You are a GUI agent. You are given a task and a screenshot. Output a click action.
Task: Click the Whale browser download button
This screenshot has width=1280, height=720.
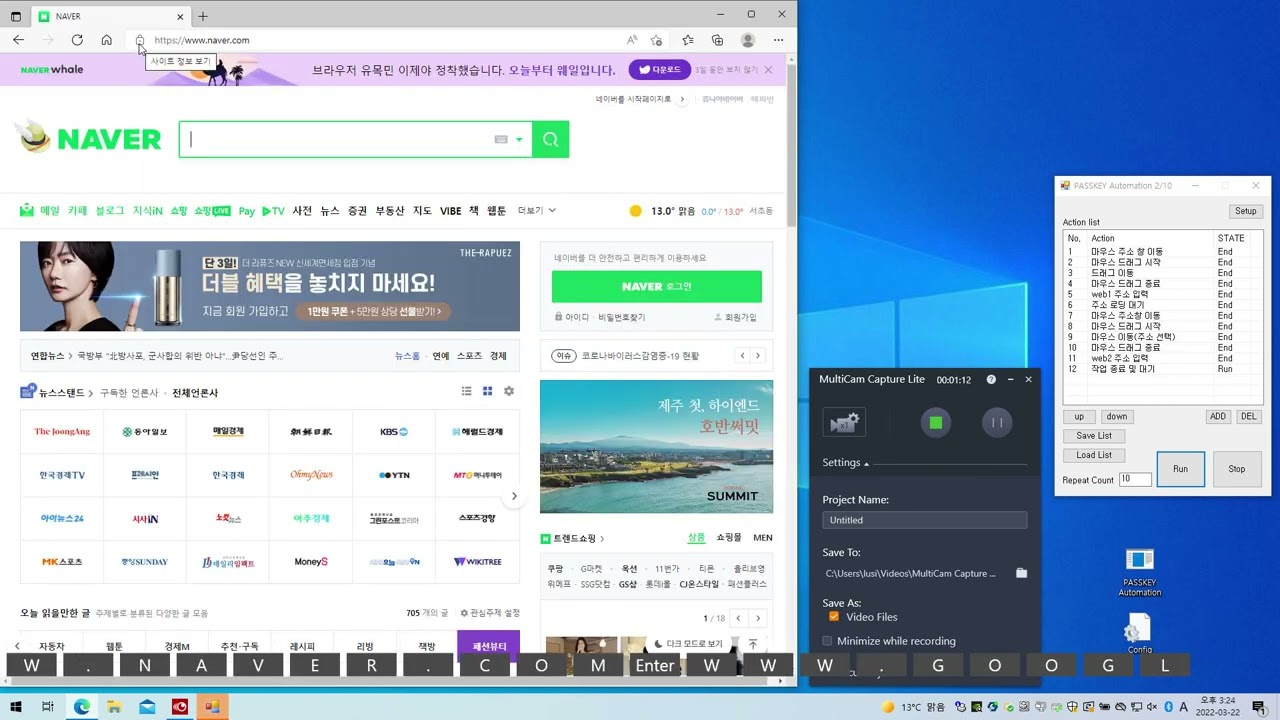[x=659, y=70]
